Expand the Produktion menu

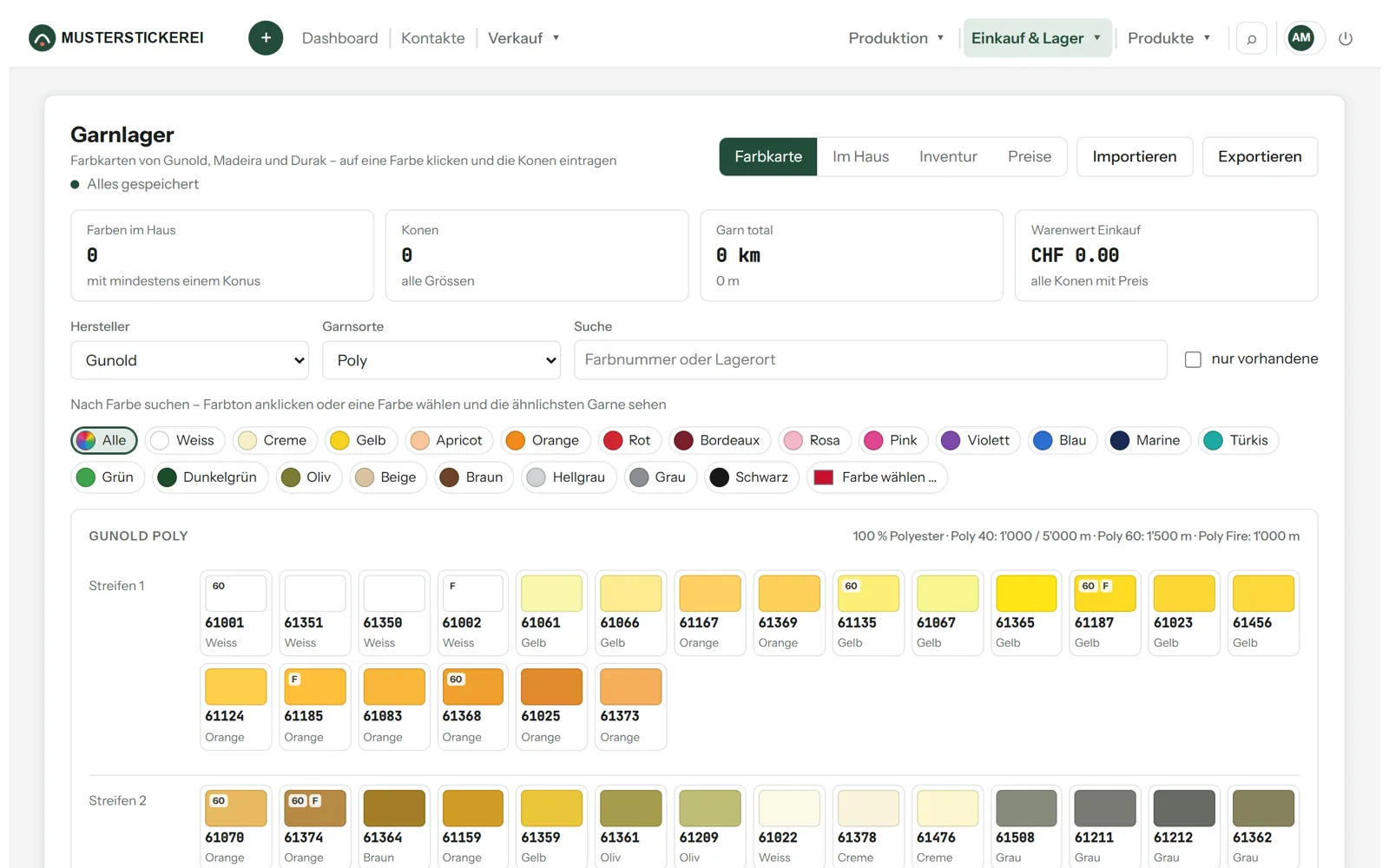click(x=896, y=38)
